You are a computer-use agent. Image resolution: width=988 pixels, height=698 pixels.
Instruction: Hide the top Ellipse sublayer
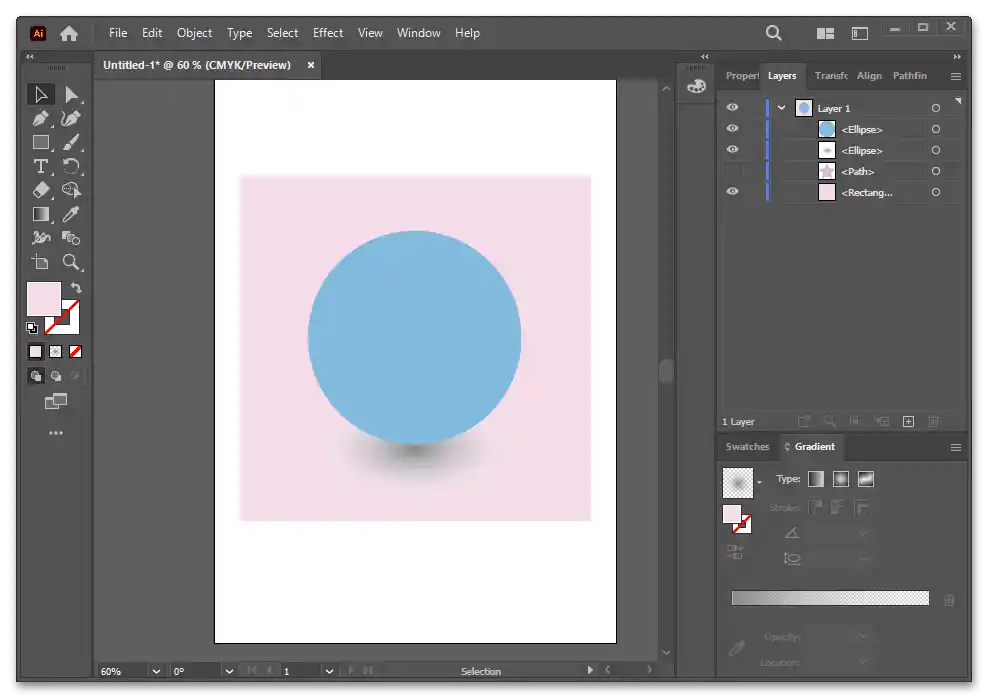pos(732,129)
